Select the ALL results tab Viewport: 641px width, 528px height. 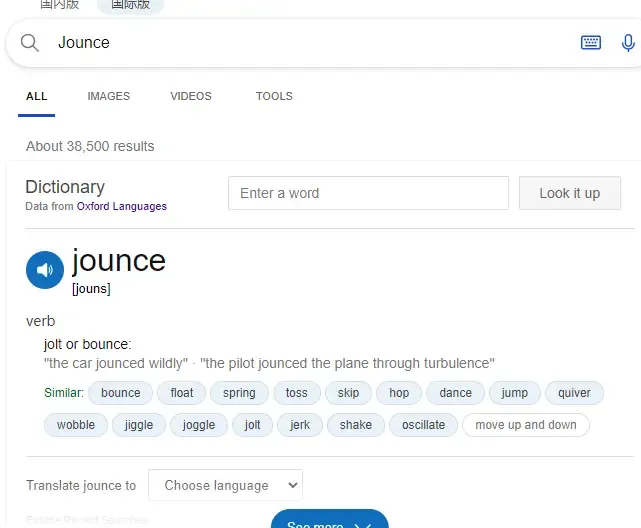[37, 96]
